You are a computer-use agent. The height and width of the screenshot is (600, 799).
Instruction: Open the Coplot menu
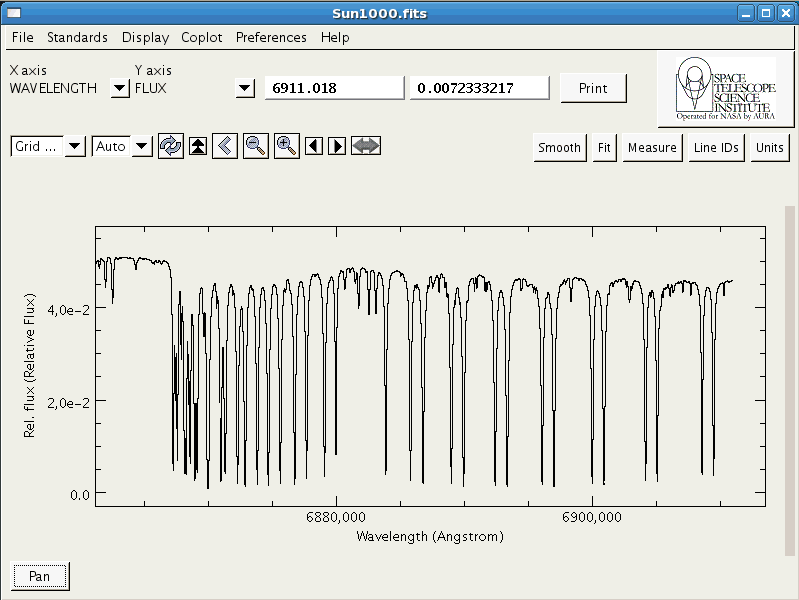202,37
